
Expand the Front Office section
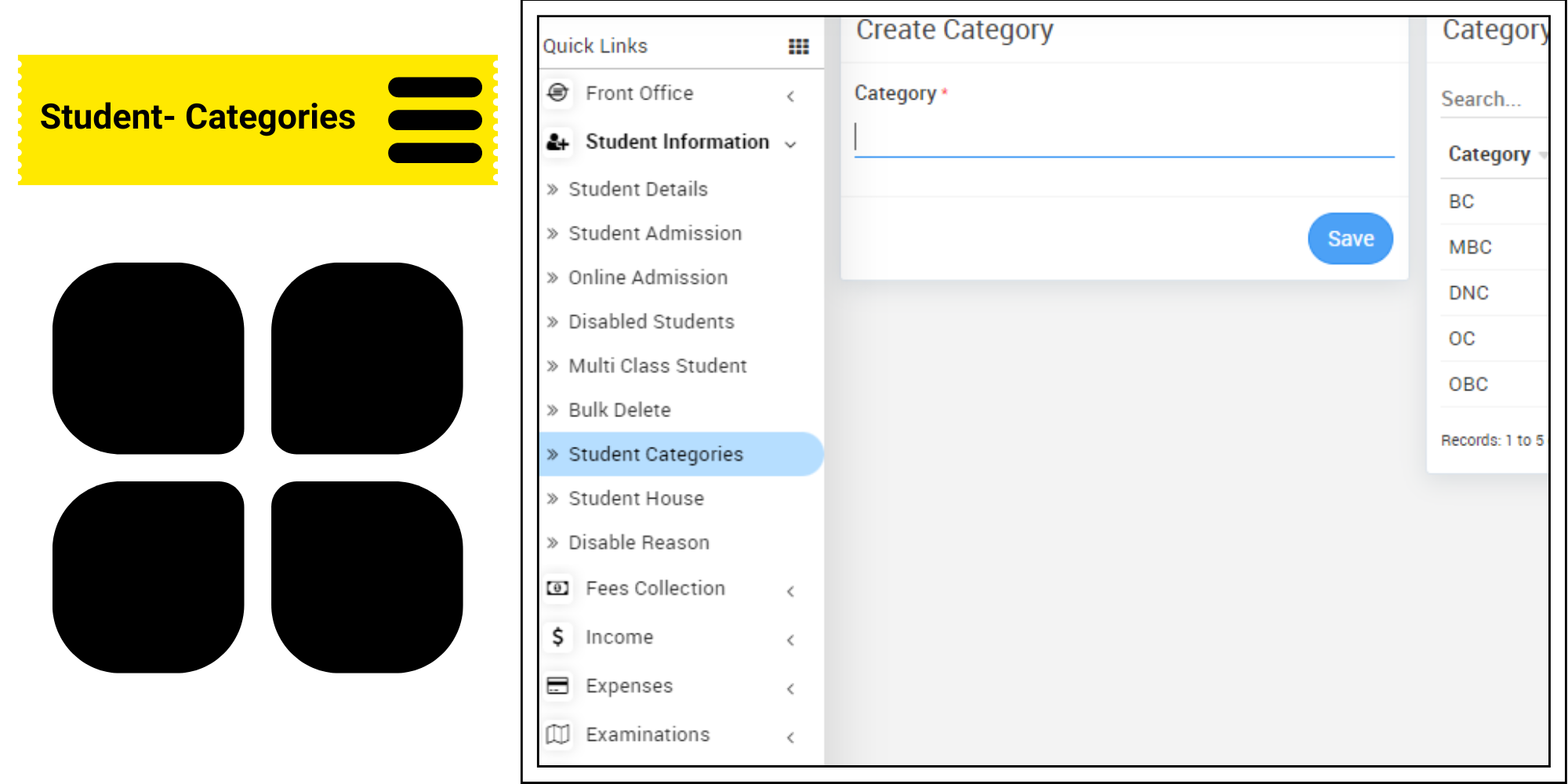790,95
